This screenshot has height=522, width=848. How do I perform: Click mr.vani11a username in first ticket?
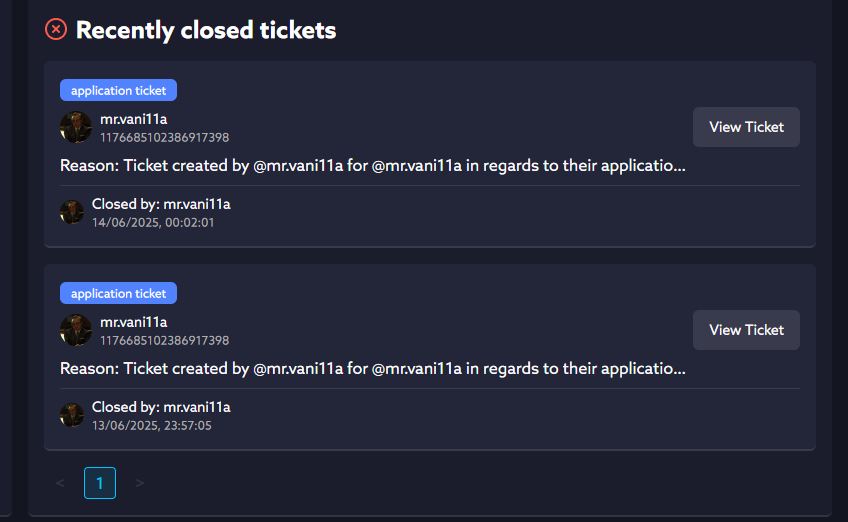(x=134, y=119)
